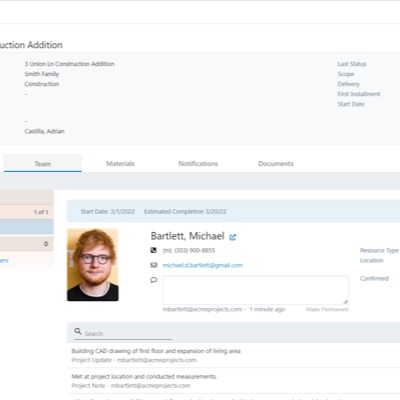Switch to the Team tab

[43, 163]
